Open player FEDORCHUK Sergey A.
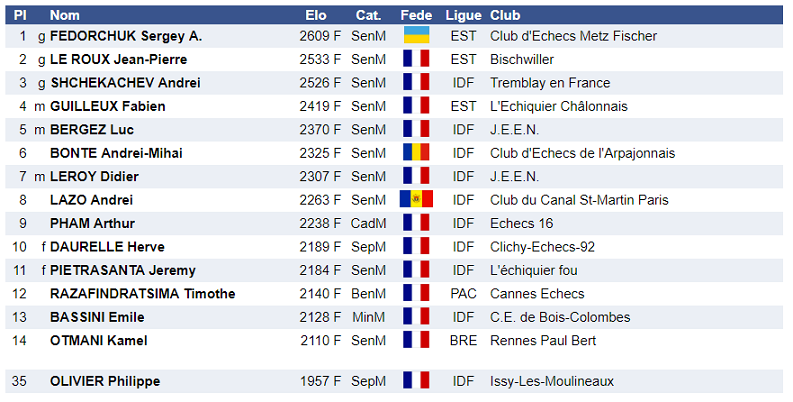 coord(126,36)
